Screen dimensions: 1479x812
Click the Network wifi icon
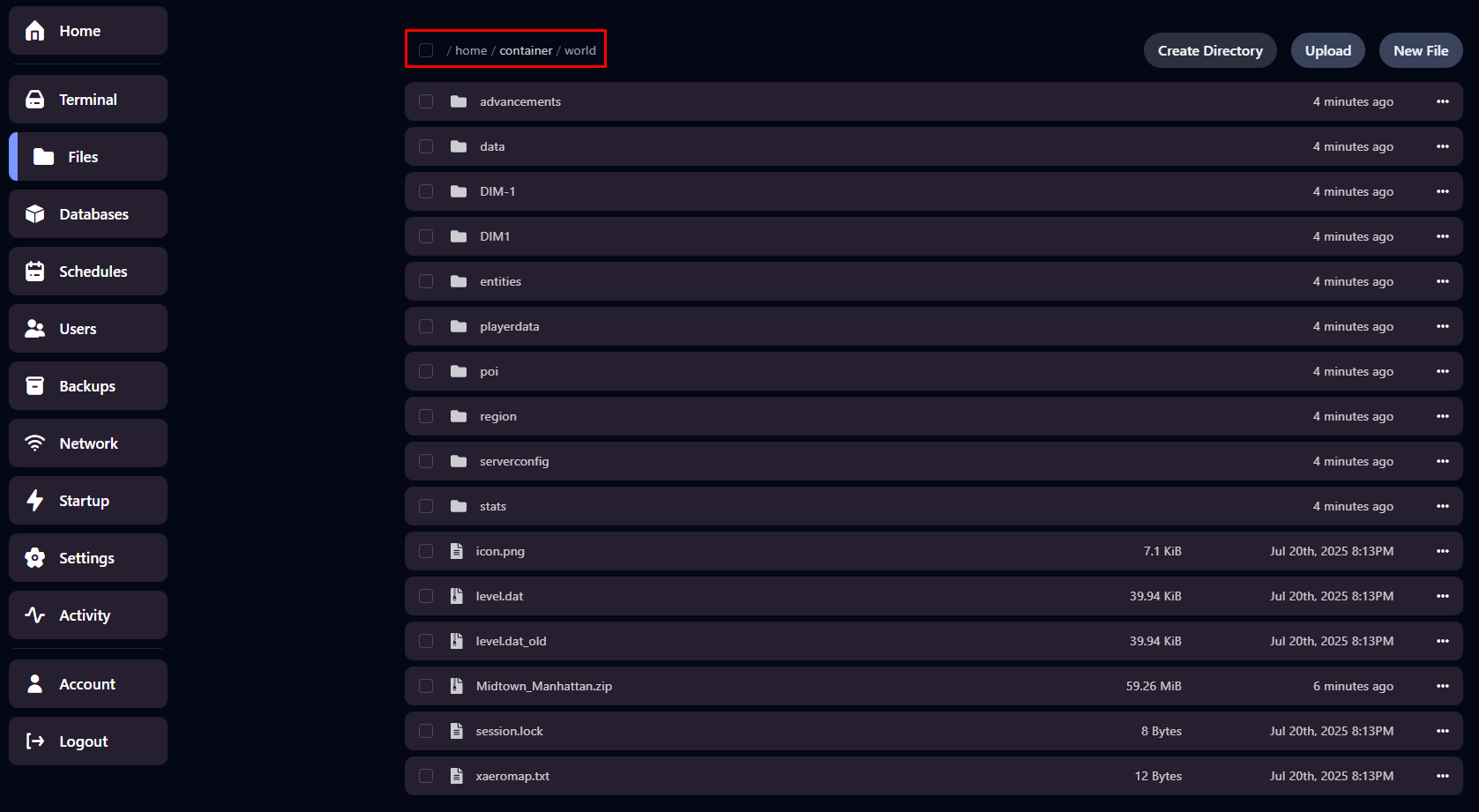click(35, 443)
